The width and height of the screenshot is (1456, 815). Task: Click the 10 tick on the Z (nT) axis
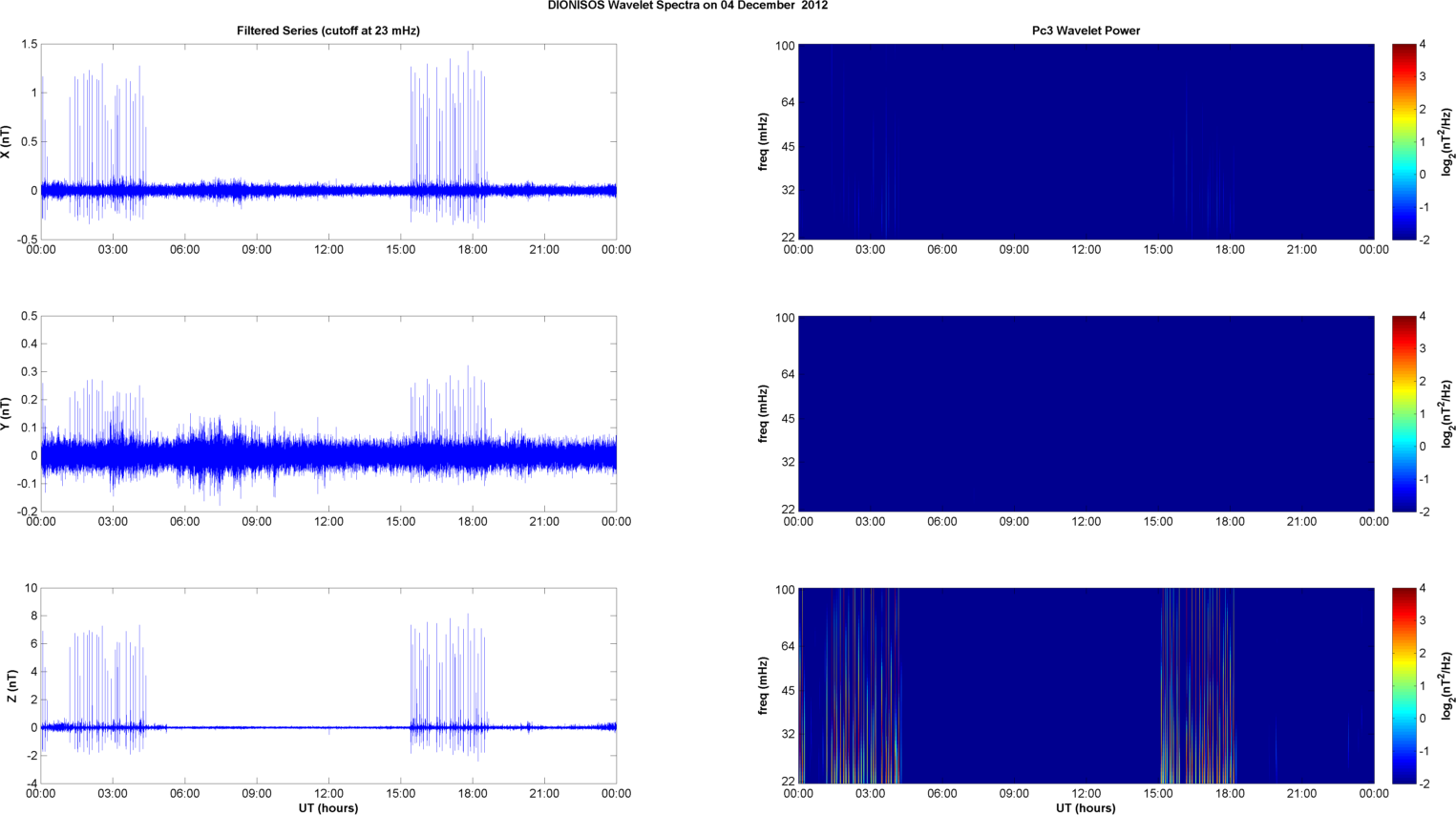[x=32, y=589]
